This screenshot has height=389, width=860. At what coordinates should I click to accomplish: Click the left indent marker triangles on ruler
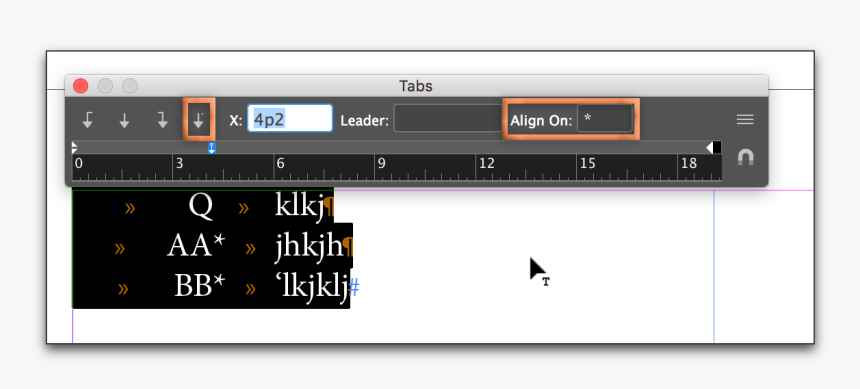tap(75, 148)
